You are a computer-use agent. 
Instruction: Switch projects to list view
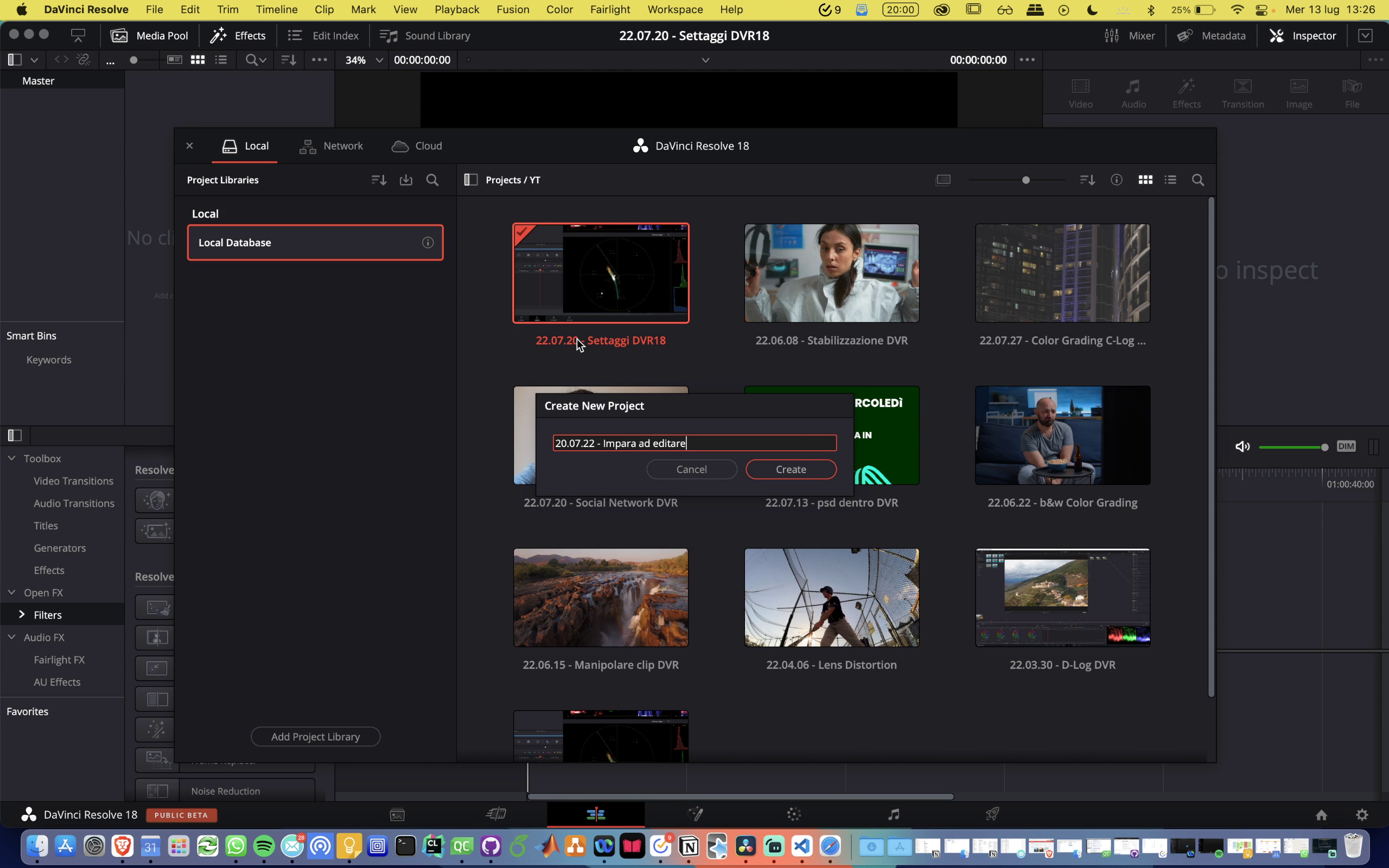[x=1170, y=180]
